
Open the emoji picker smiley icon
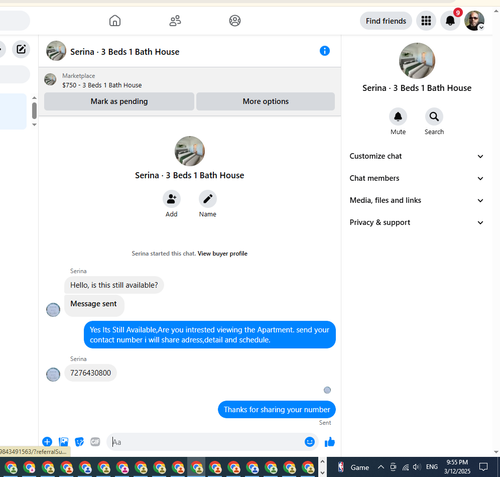(310, 442)
